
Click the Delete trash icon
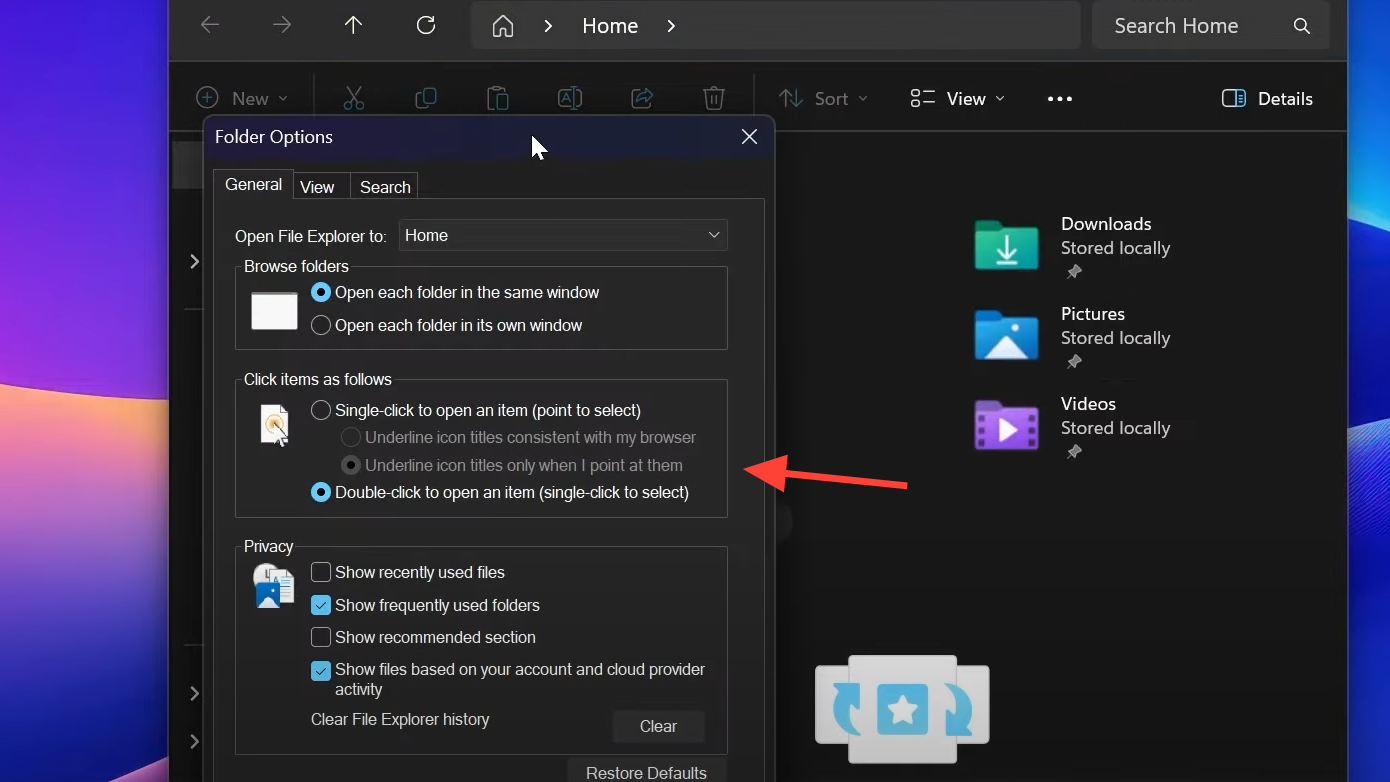(x=713, y=98)
